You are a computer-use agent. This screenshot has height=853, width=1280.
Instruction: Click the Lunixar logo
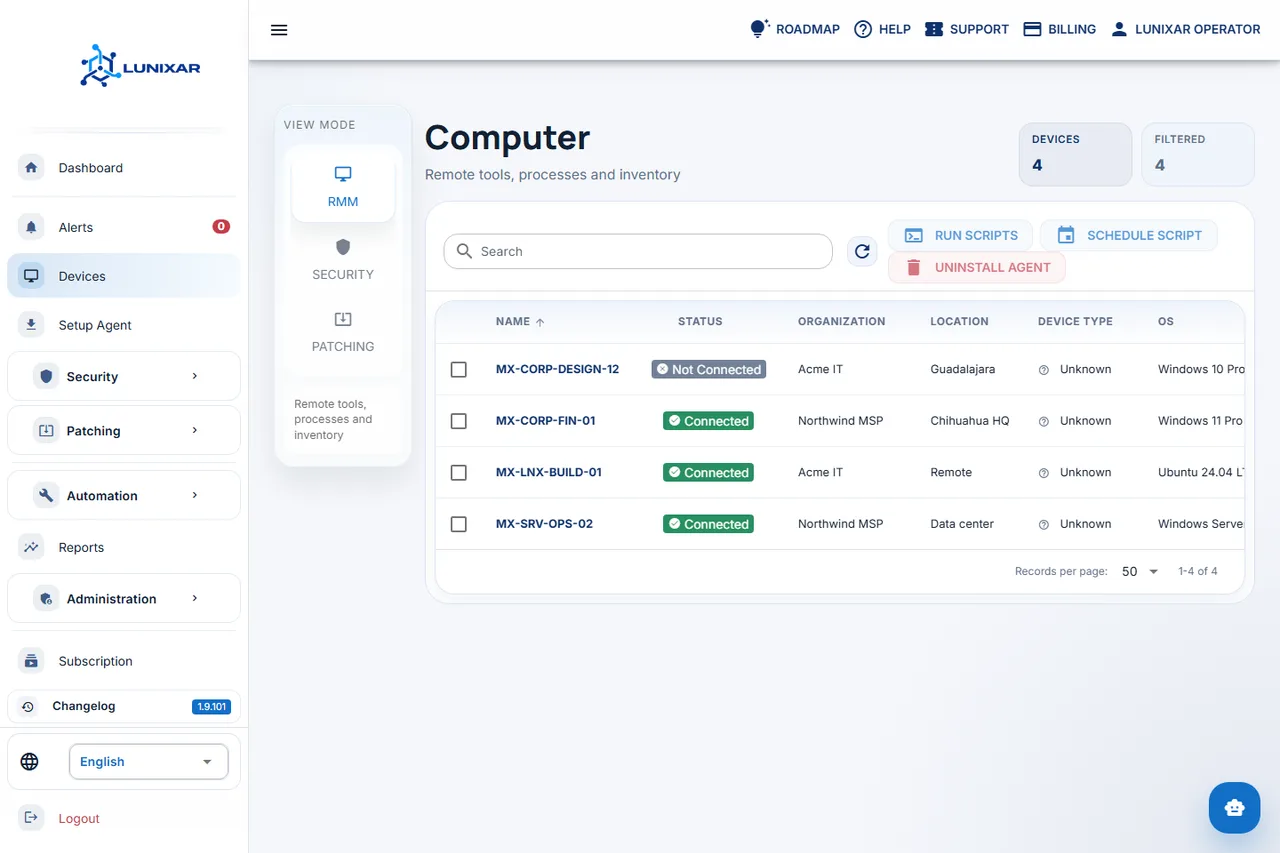click(x=140, y=65)
